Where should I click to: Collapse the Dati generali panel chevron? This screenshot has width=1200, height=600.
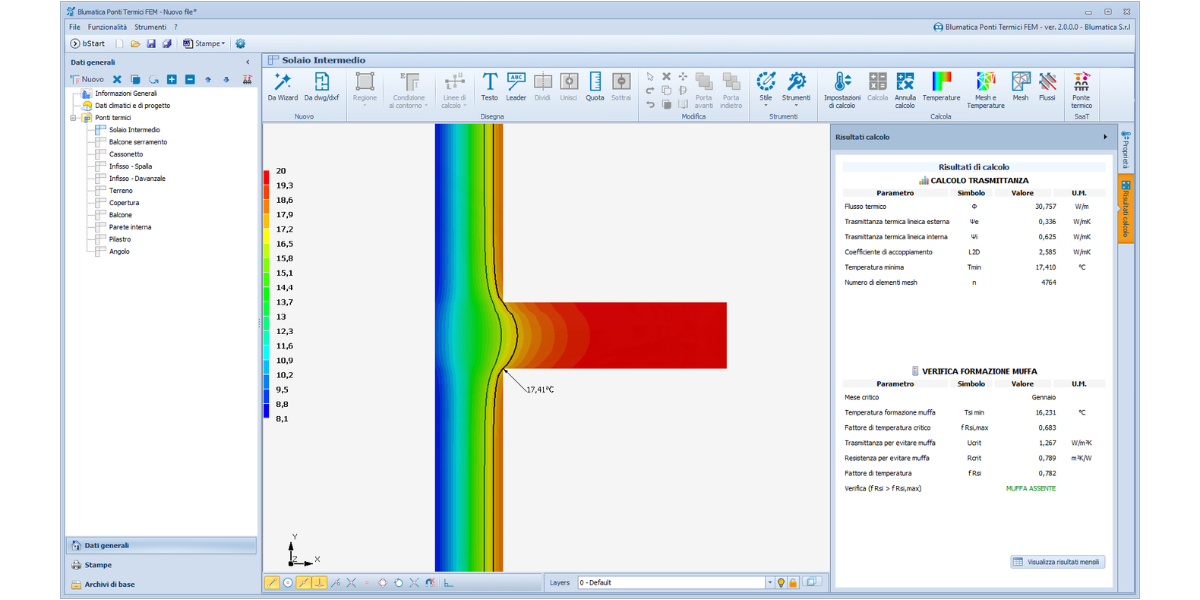248,62
